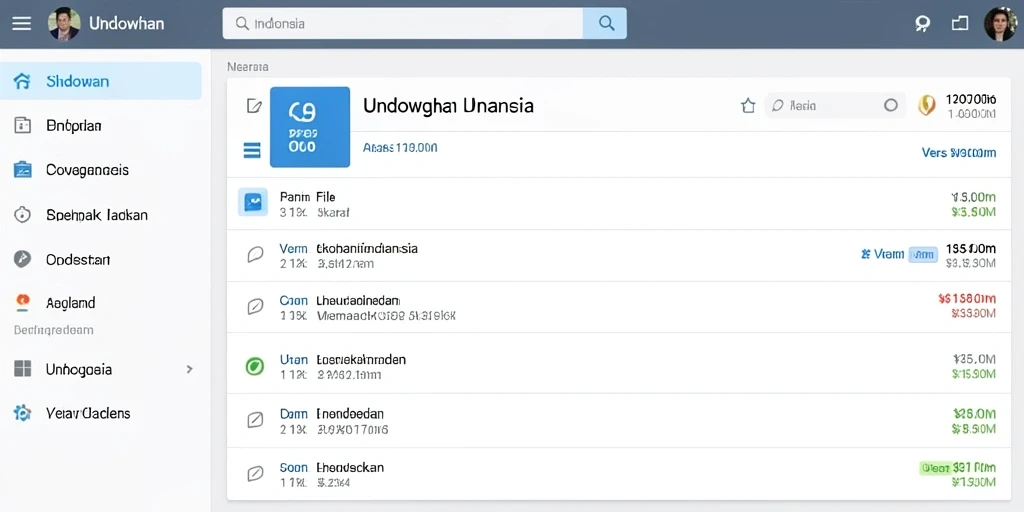Open Bnbprlan in the sidebar
The image size is (1024, 512).
101,125
